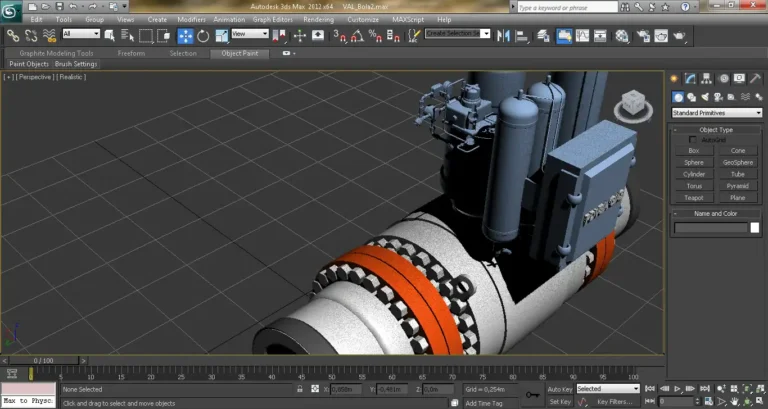Enable the AutoGrid checkbox
This screenshot has width=768, height=409.
click(693, 140)
